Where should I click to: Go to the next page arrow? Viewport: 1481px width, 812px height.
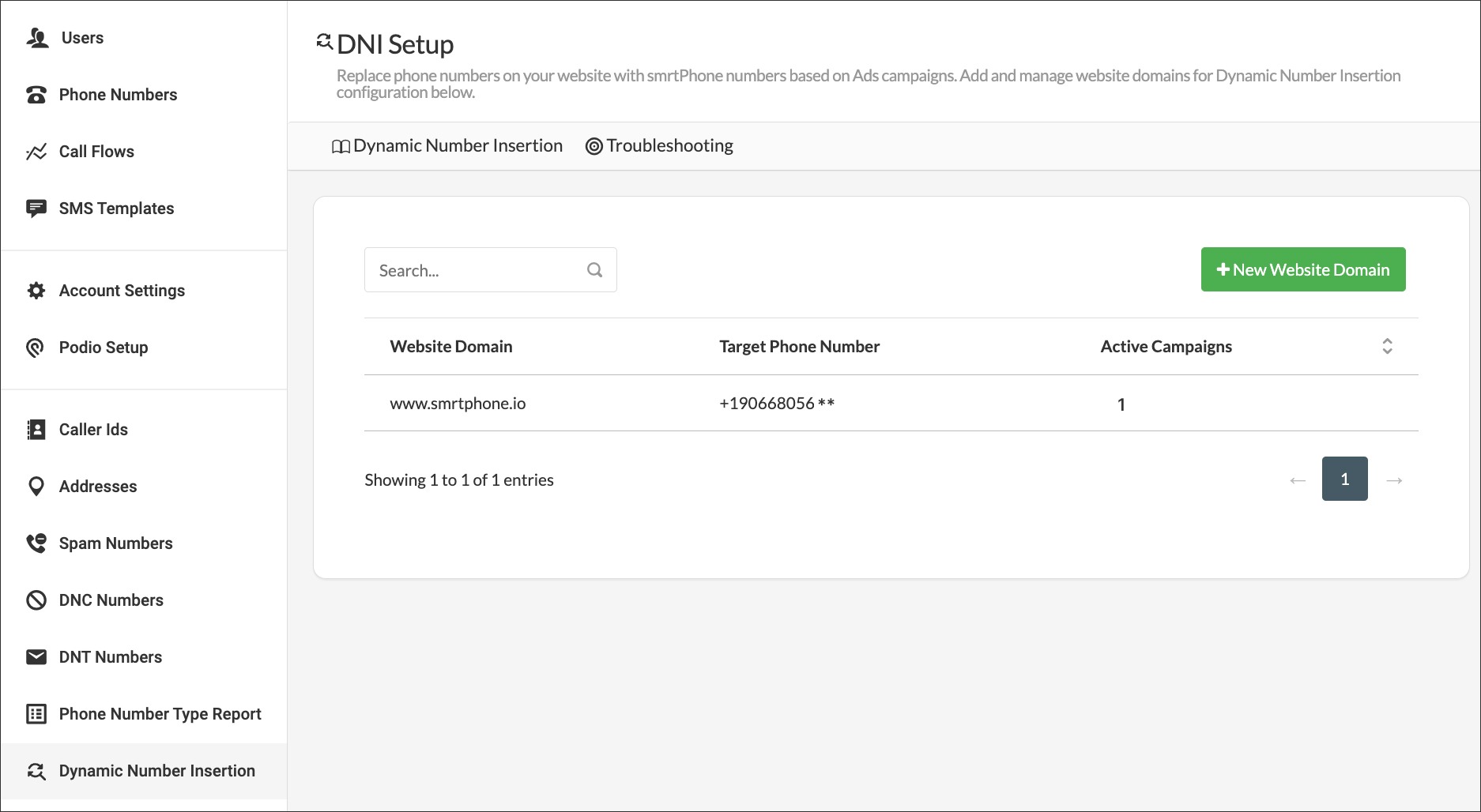point(1394,479)
